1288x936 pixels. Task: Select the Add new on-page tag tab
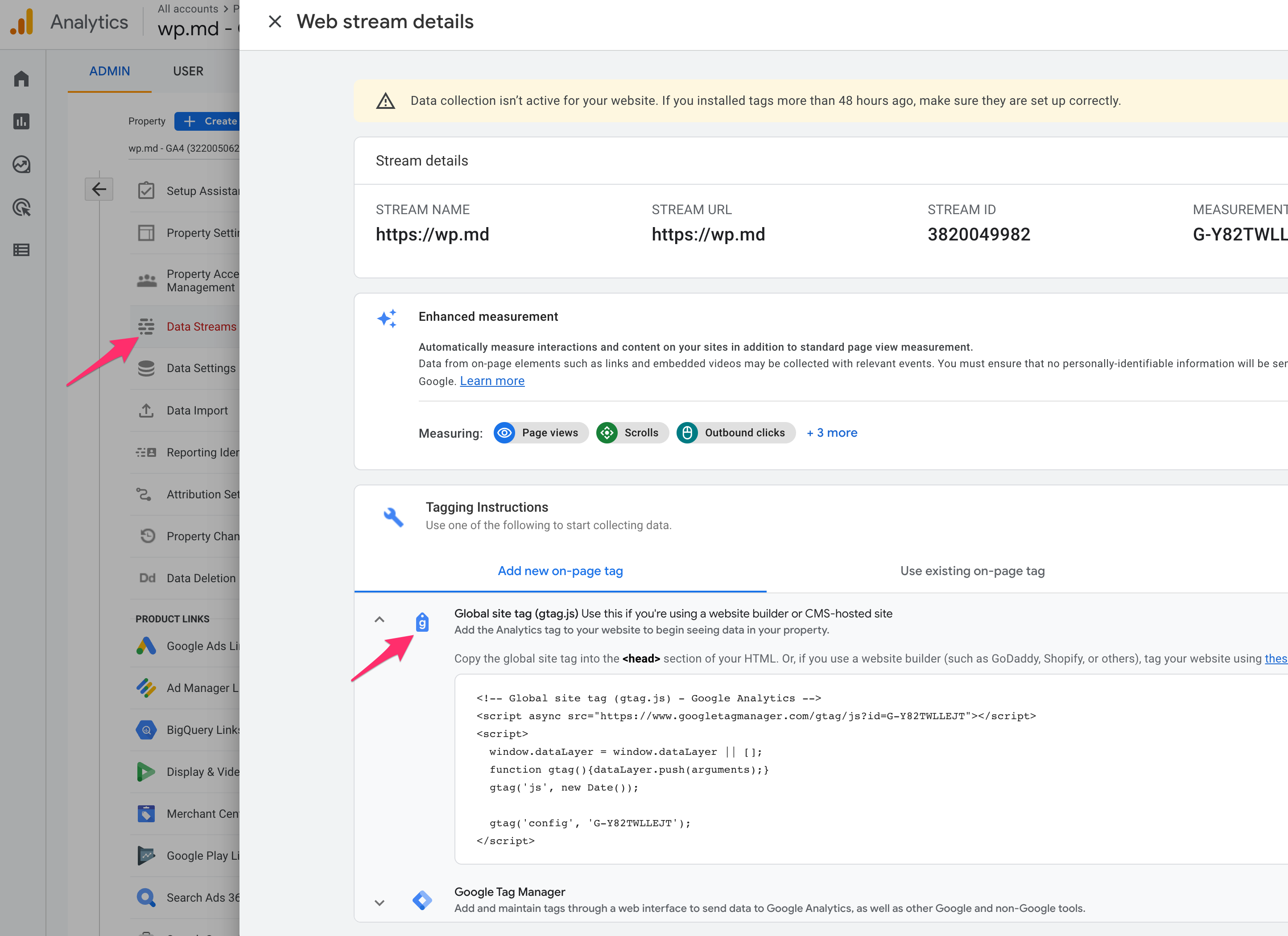[x=560, y=571]
